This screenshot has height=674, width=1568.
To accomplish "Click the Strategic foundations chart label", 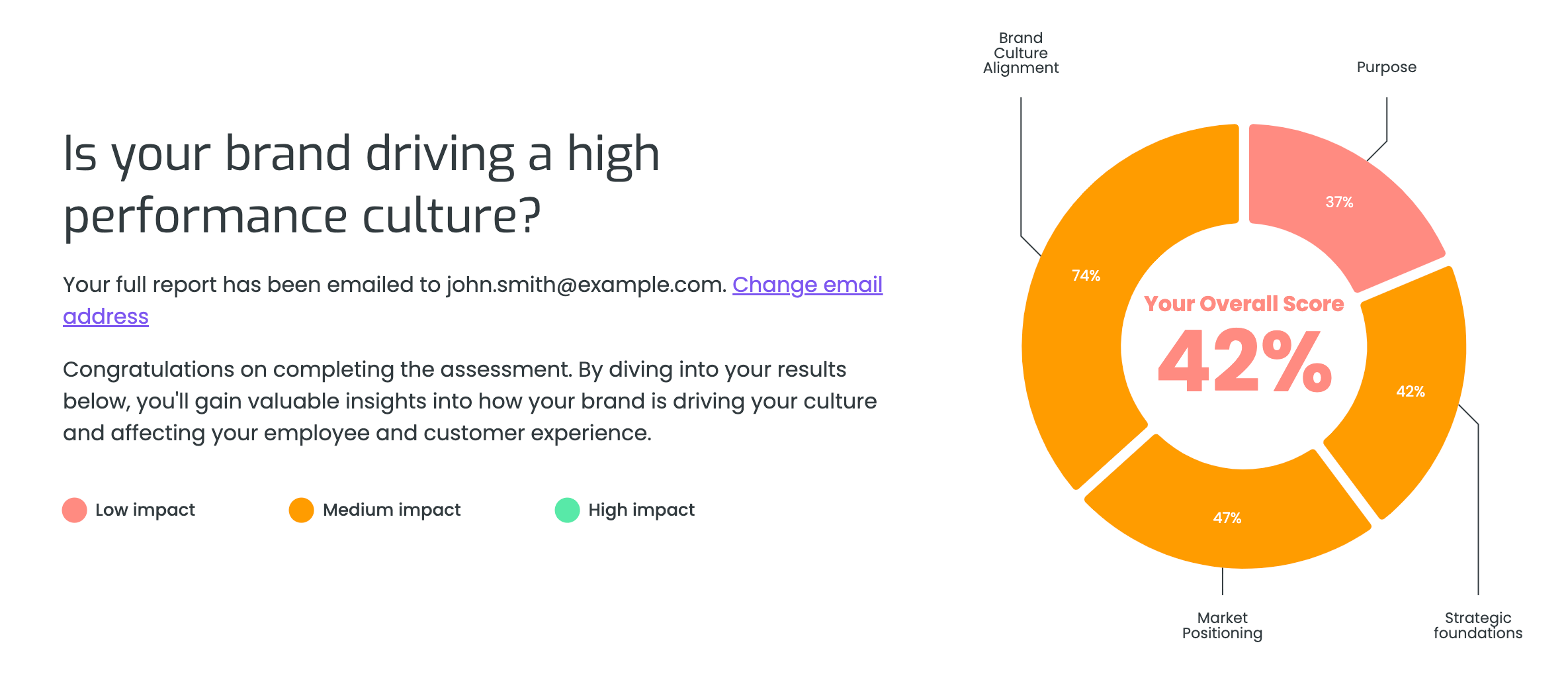I will click(x=1478, y=626).
